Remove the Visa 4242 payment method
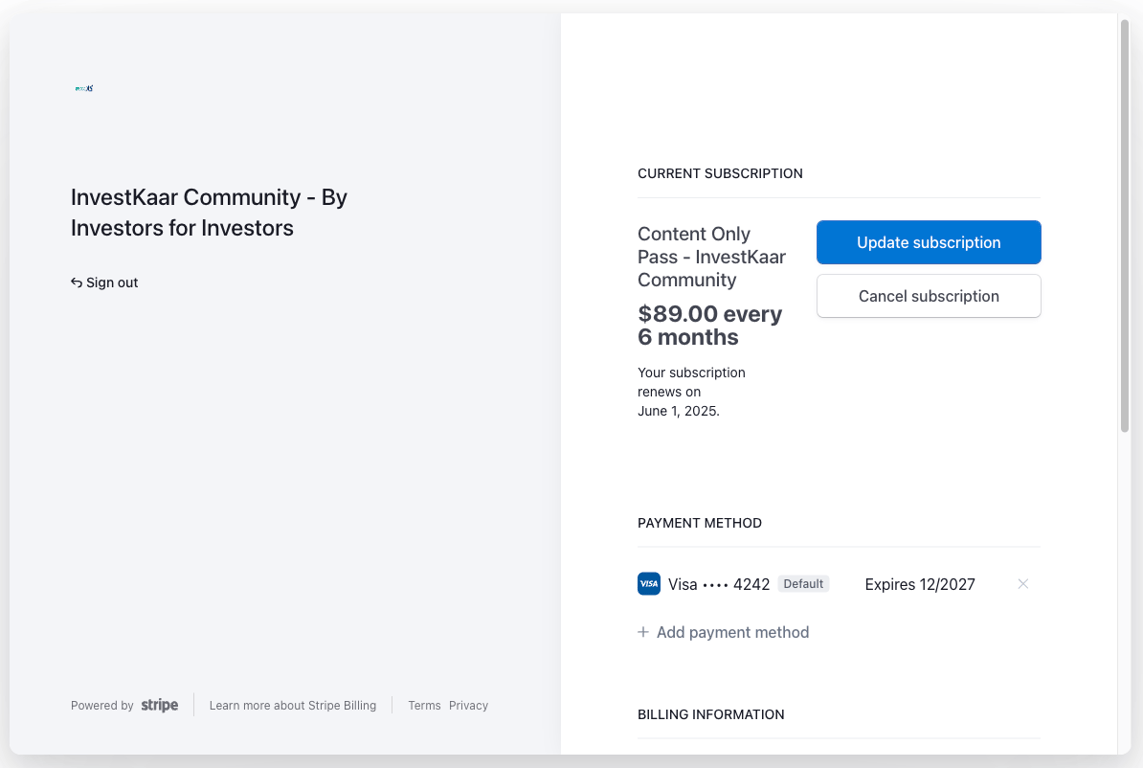The image size is (1143, 768). click(1023, 584)
